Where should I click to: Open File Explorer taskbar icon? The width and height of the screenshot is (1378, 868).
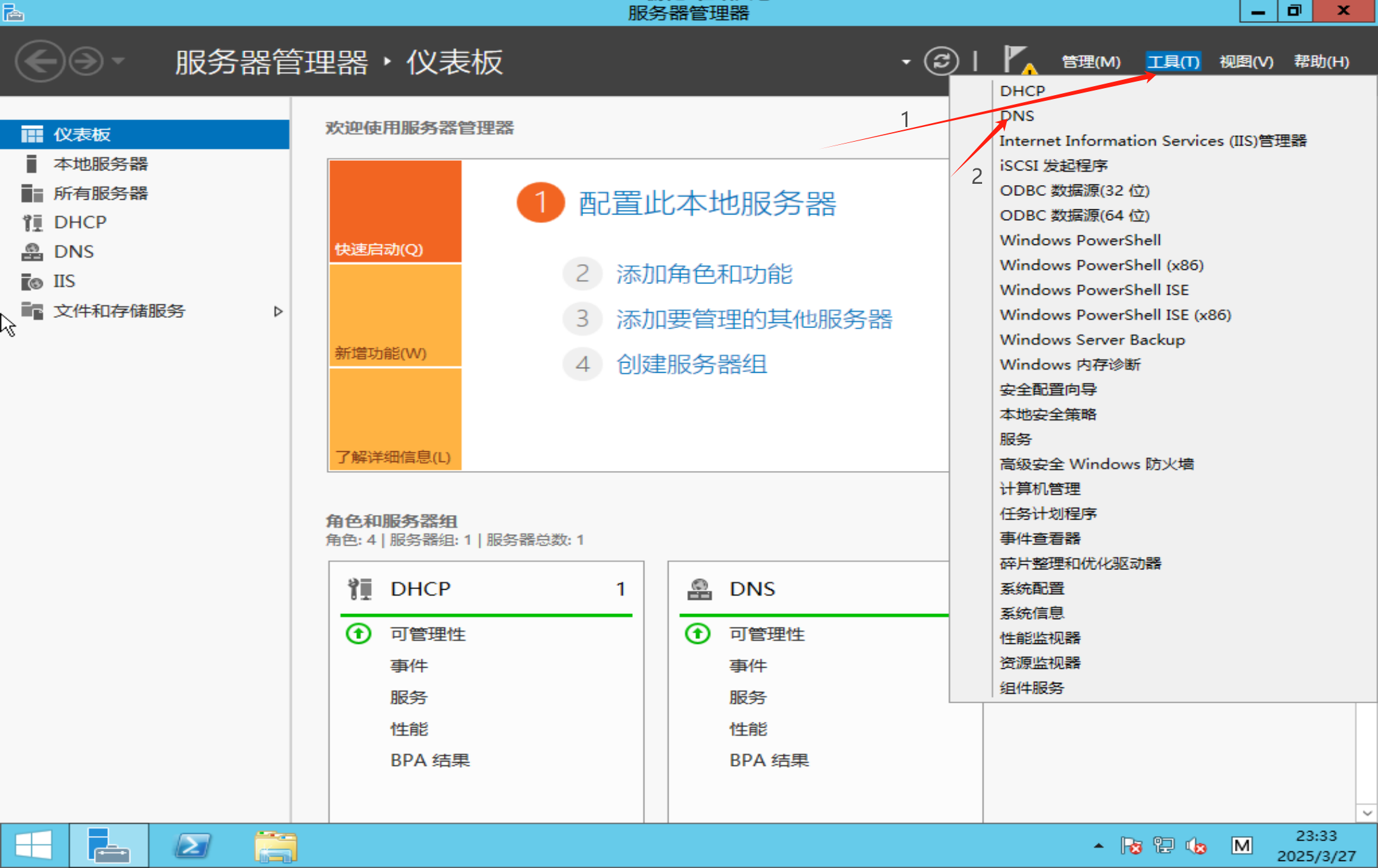(275, 846)
